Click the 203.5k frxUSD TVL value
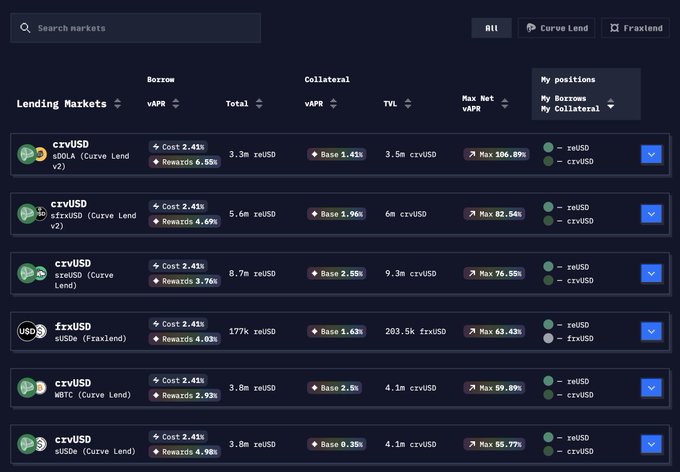Screen dimensions: 680x472 (415, 331)
